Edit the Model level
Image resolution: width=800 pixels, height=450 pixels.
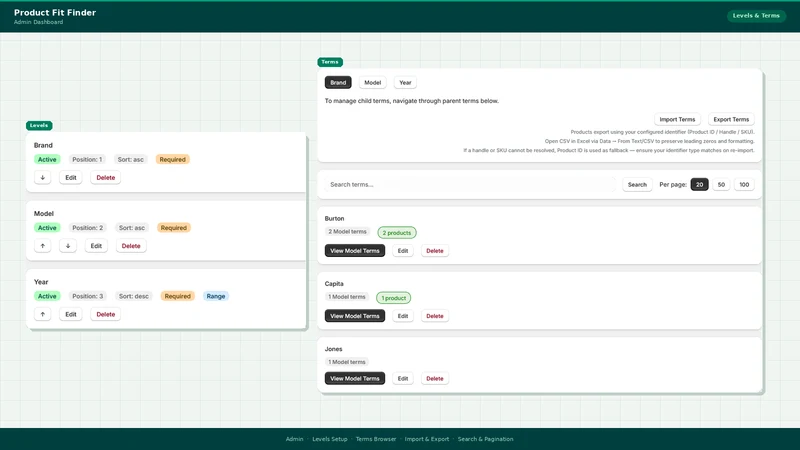coord(96,246)
